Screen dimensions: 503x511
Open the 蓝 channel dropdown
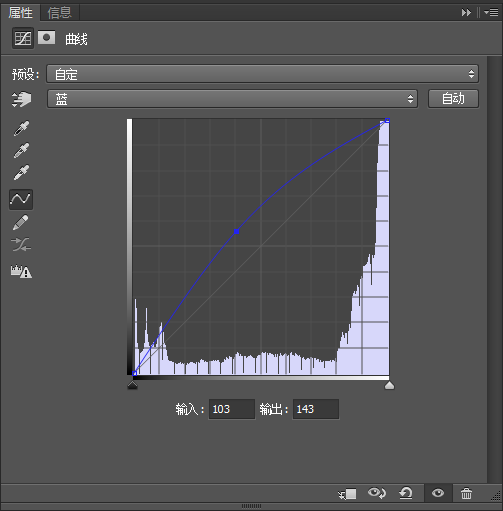[x=232, y=99]
